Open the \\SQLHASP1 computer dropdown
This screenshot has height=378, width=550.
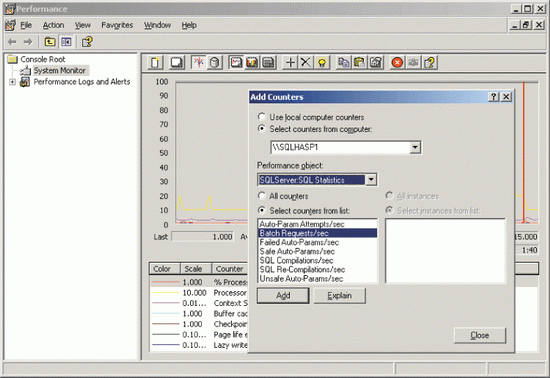pos(415,147)
